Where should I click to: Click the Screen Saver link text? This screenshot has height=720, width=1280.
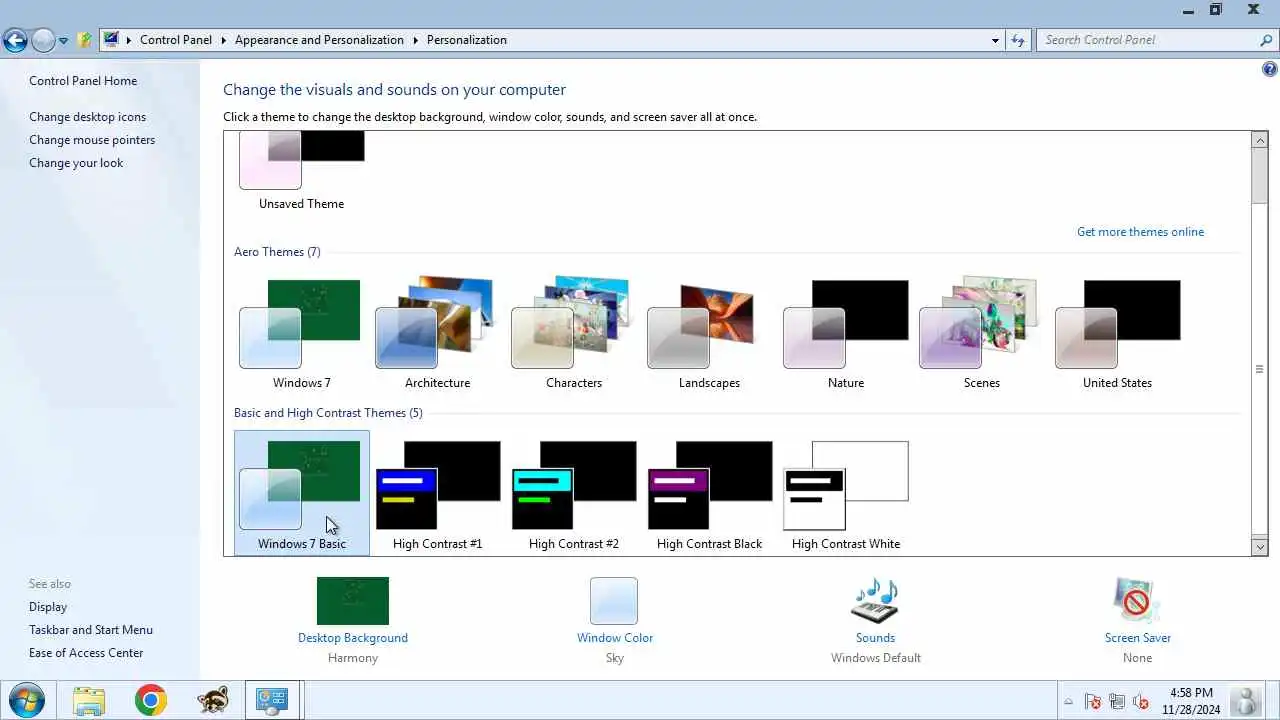click(1137, 638)
